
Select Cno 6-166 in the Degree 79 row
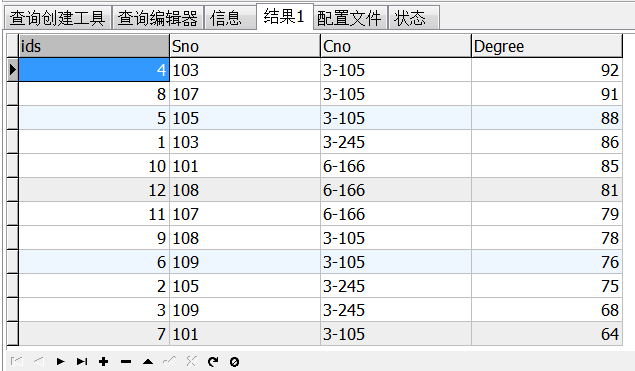point(396,214)
